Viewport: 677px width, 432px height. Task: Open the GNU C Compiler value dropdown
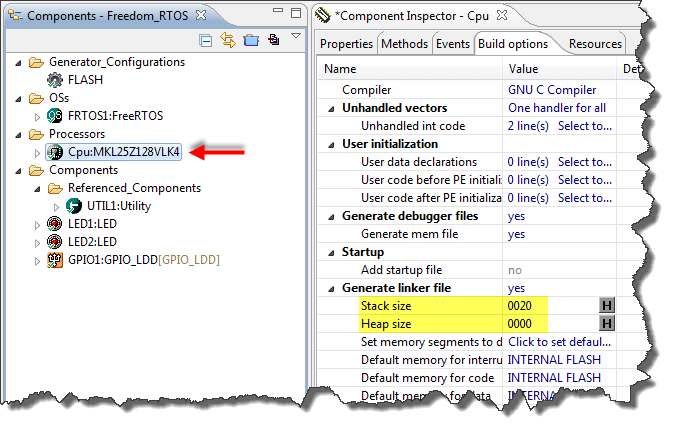point(552,90)
